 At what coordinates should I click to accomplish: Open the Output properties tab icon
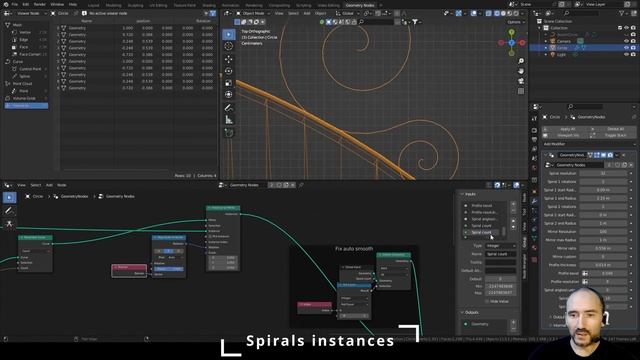pyautogui.click(x=534, y=140)
